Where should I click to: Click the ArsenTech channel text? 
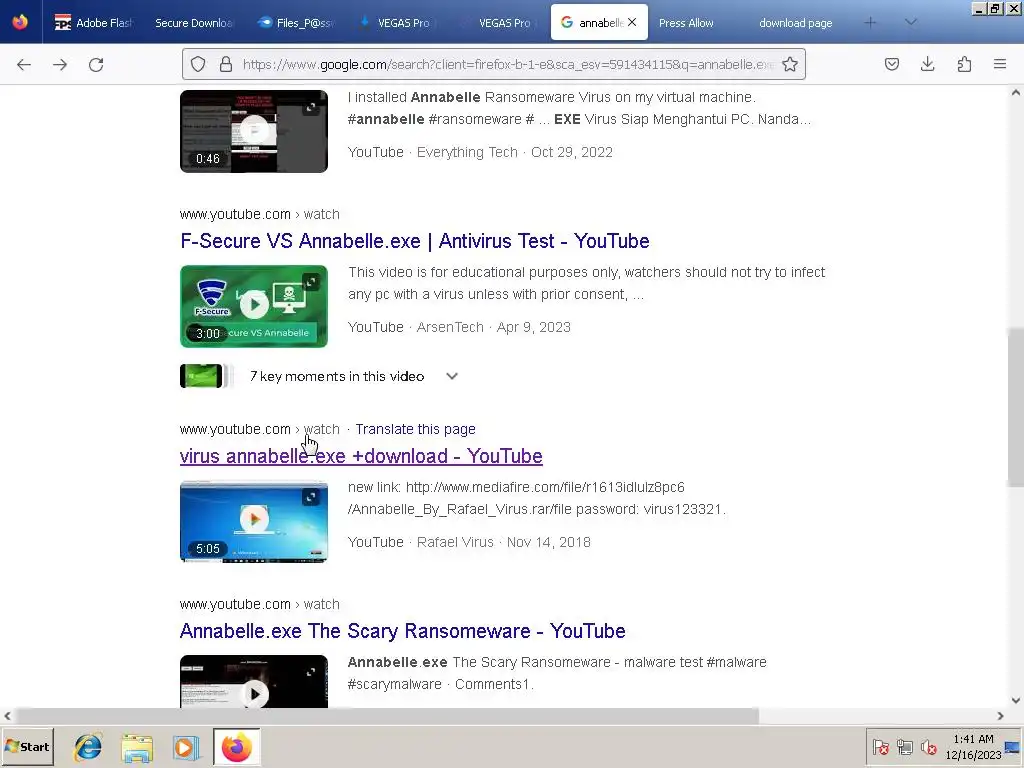point(450,327)
